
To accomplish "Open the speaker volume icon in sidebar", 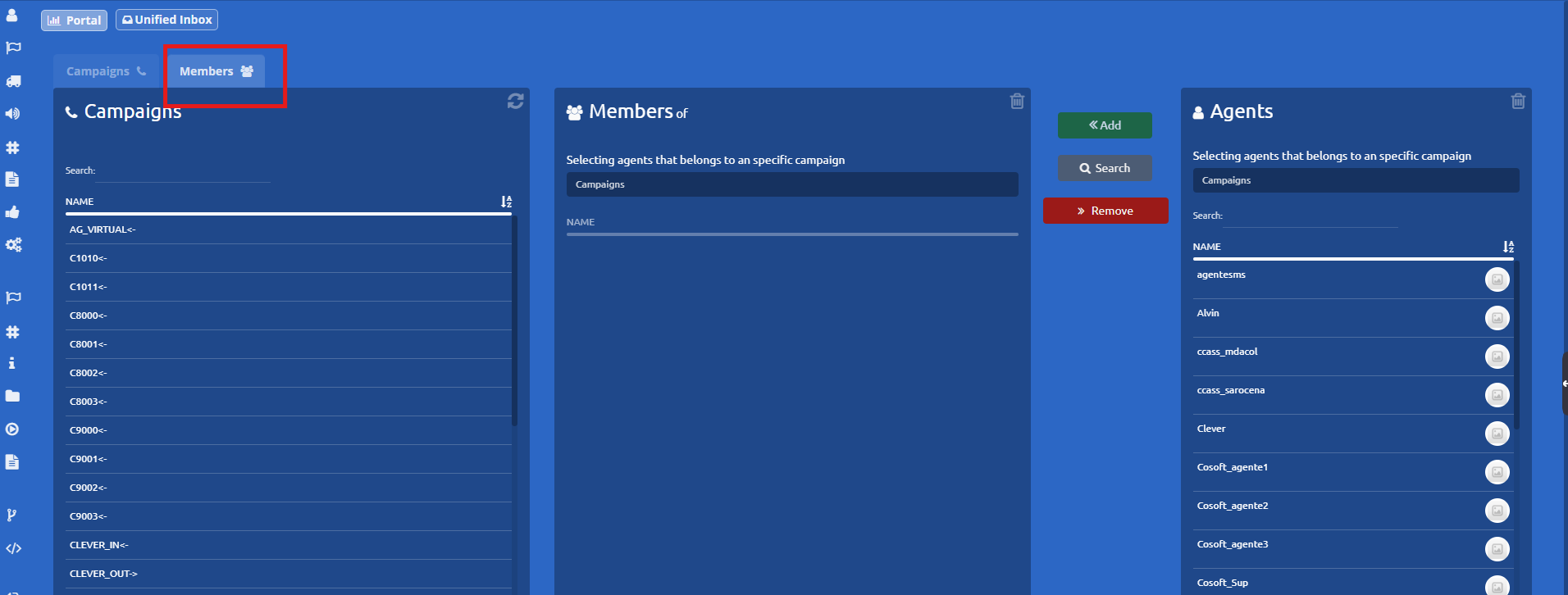I will 13,114.
